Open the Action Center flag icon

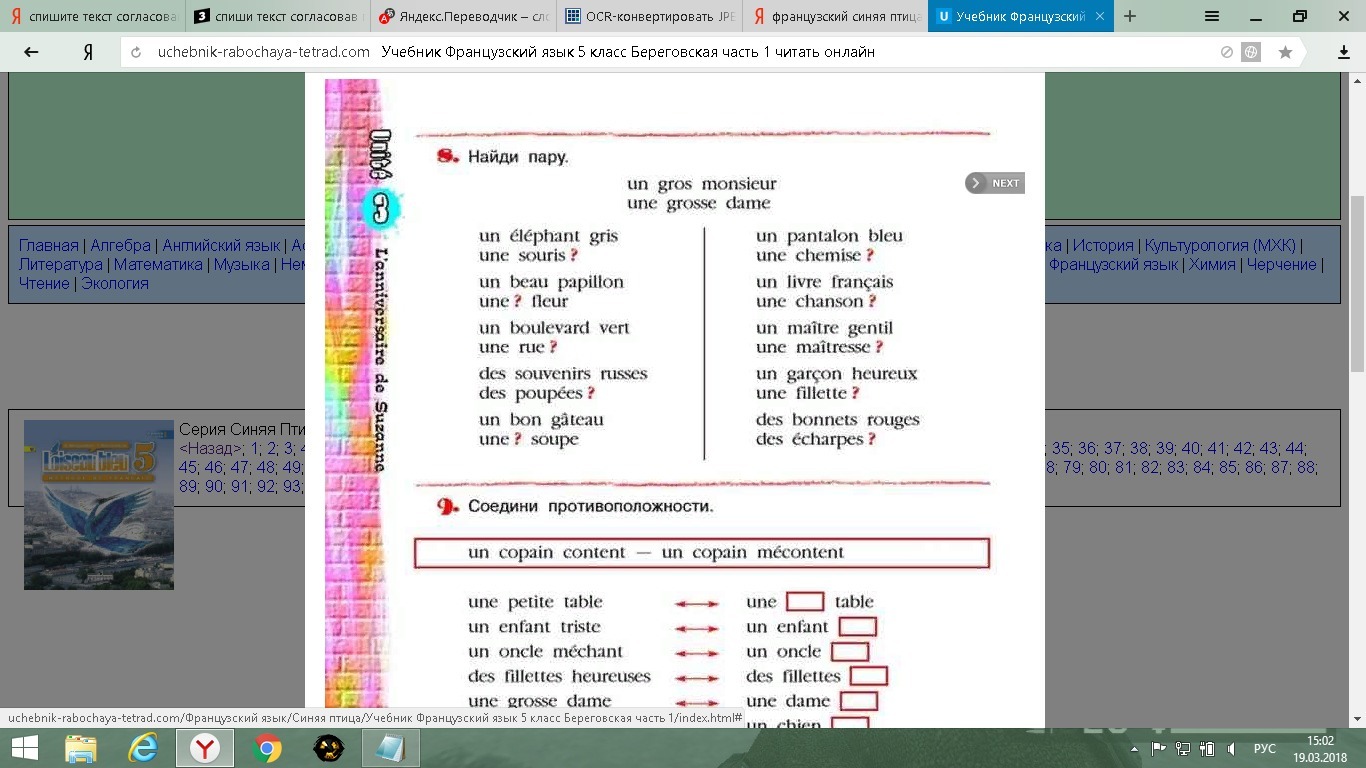click(x=1158, y=748)
